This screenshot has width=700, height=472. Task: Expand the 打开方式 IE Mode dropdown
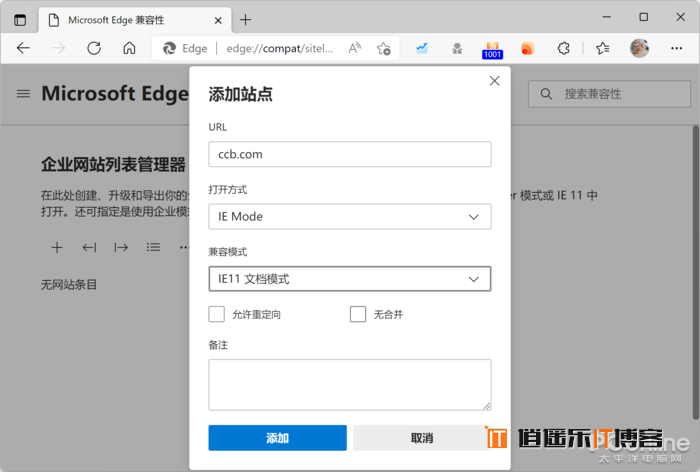[349, 217]
